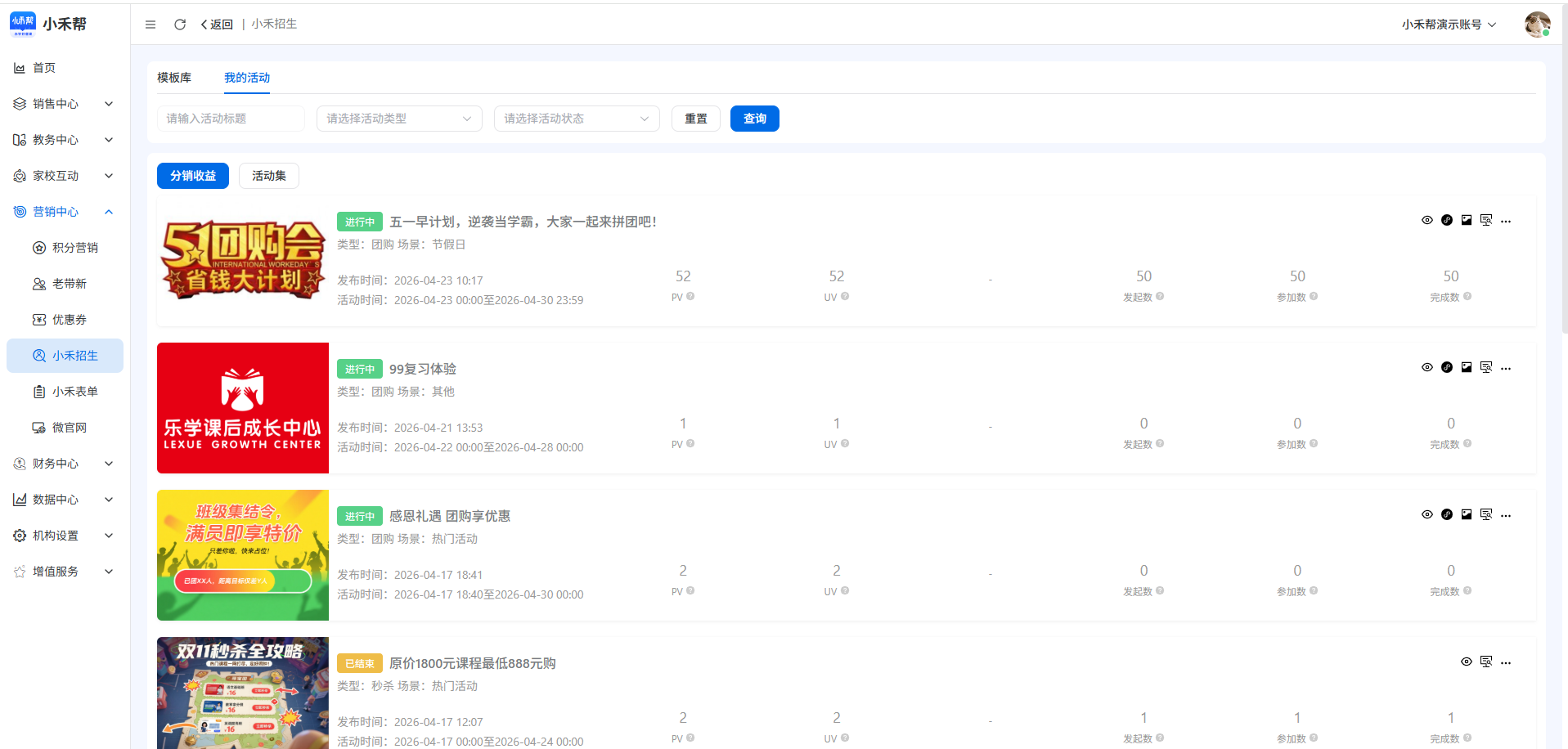Switch to the 模板库 tab

point(174,78)
